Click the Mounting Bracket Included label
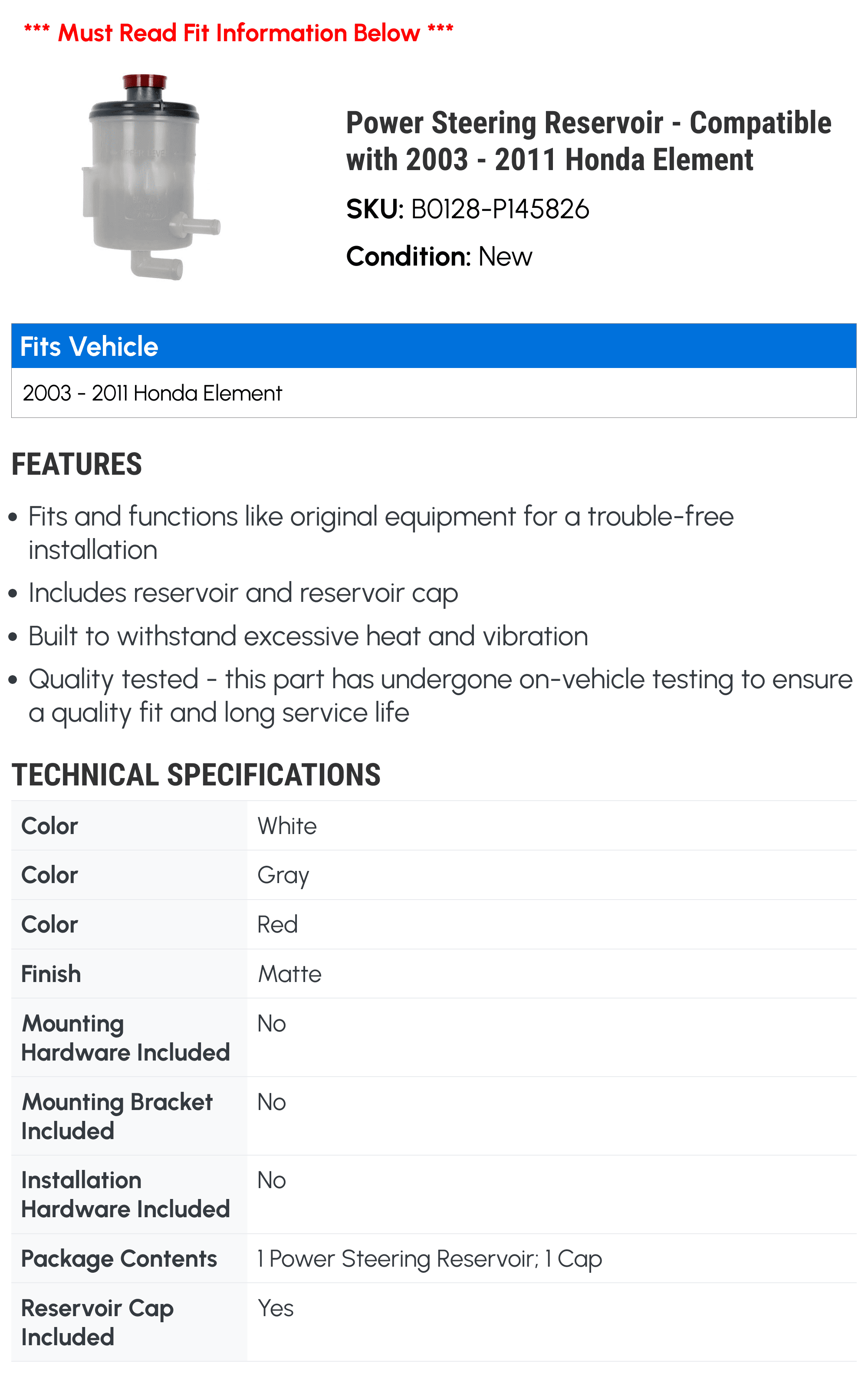 (x=117, y=1117)
